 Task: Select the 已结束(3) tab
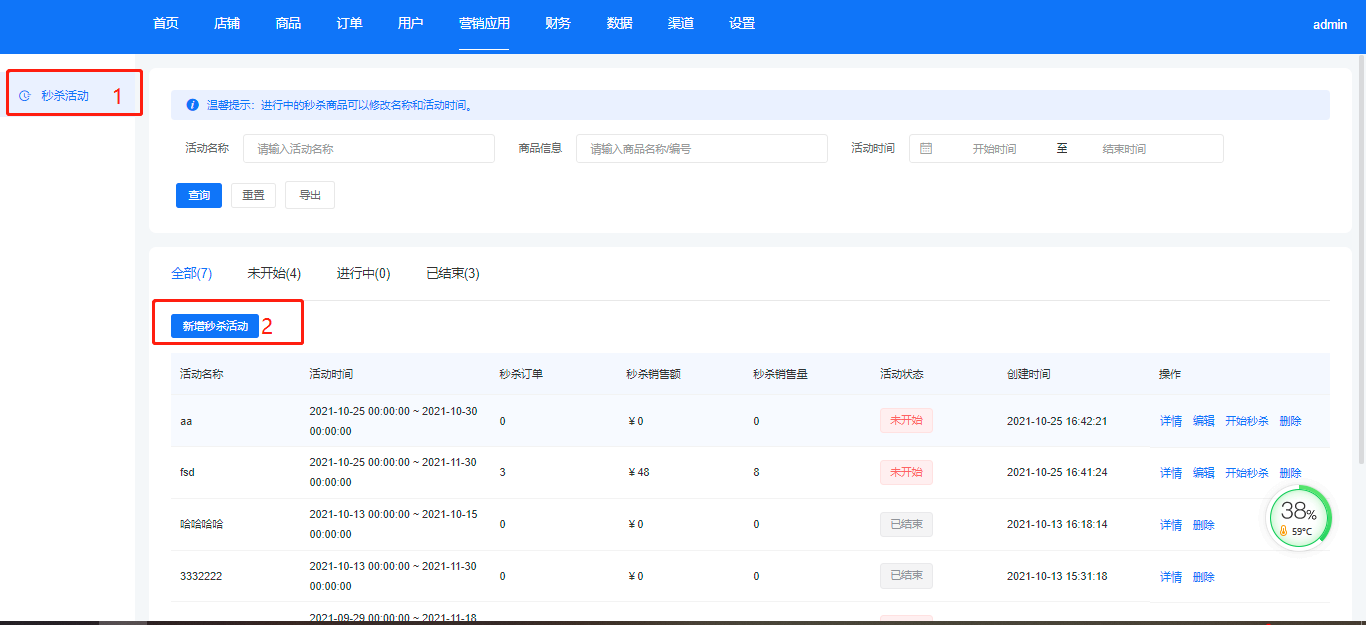(x=452, y=273)
